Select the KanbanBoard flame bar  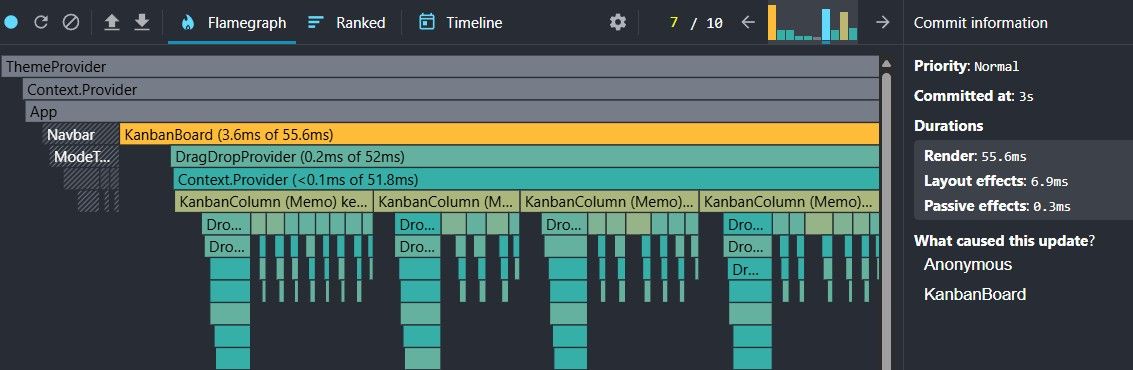(499, 134)
